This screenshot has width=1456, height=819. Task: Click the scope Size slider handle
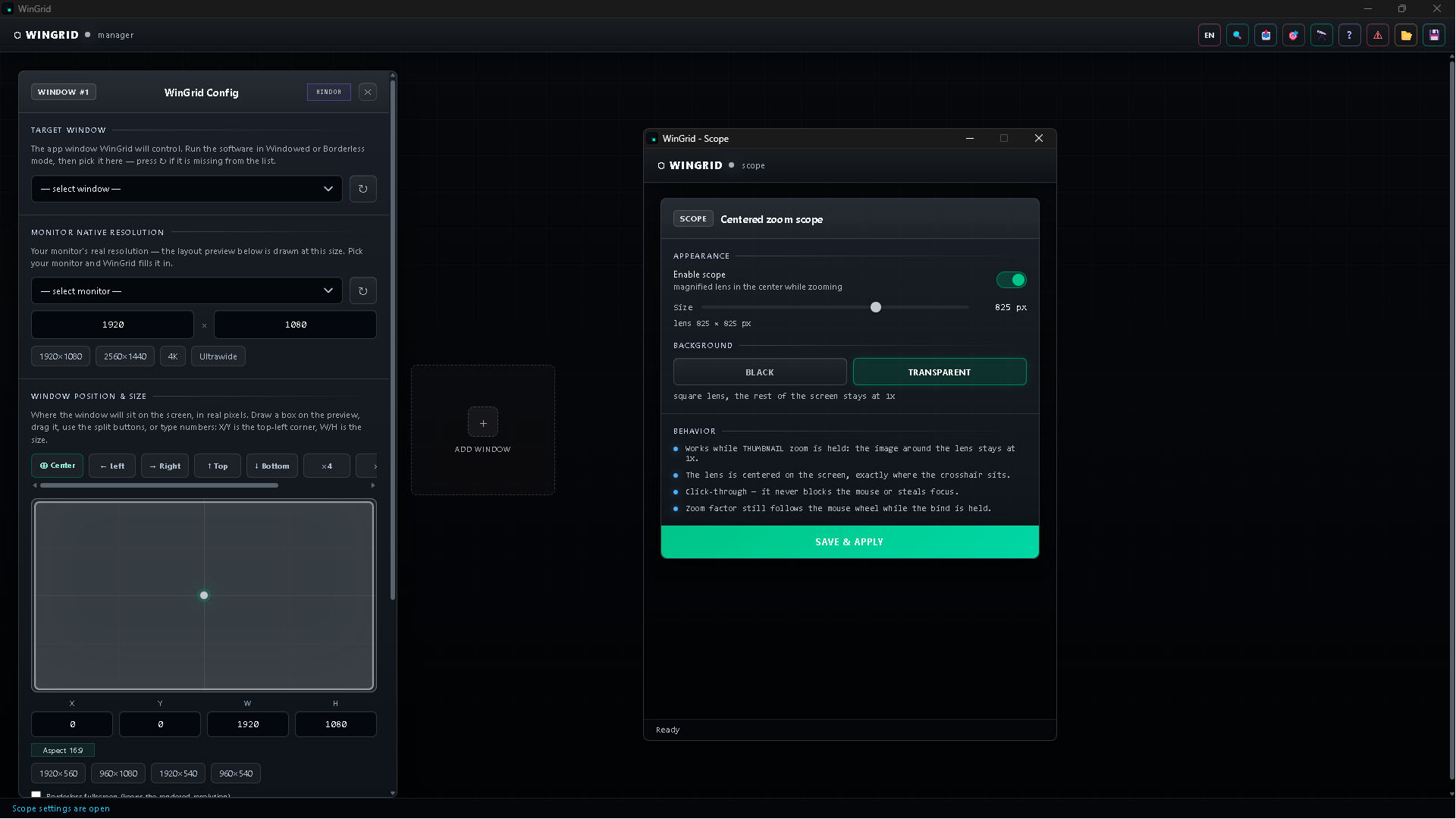click(x=876, y=307)
